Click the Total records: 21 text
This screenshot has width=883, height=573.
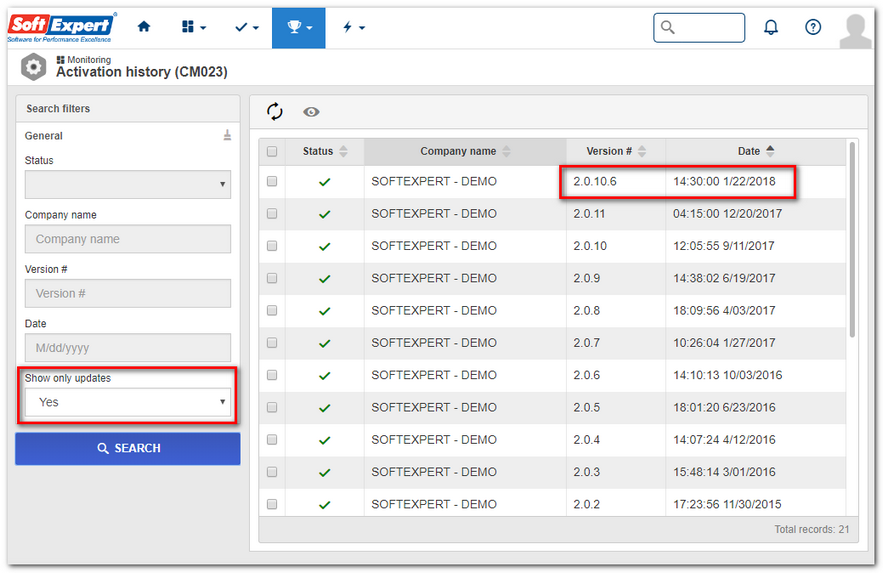(x=811, y=529)
